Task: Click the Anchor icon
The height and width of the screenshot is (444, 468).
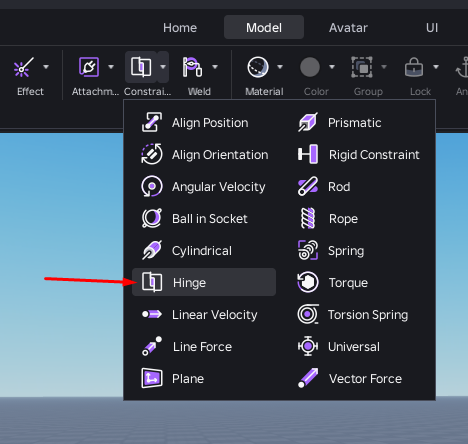Action: 462,67
